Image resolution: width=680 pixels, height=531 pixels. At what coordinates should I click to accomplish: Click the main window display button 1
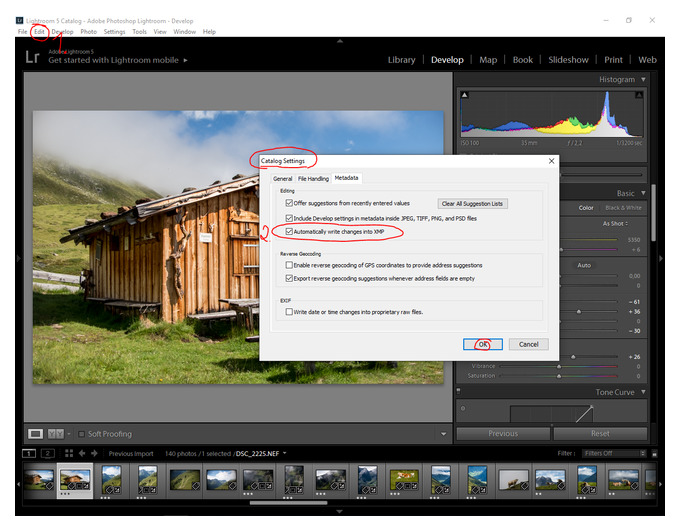pyautogui.click(x=29, y=454)
